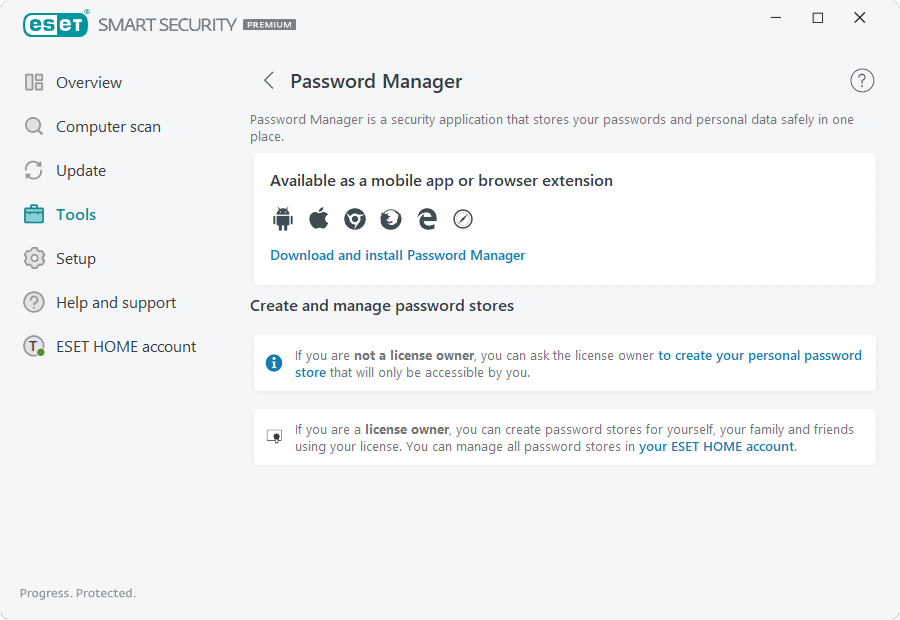Click the Chrome browser icon
This screenshot has width=900, height=620.
click(355, 219)
